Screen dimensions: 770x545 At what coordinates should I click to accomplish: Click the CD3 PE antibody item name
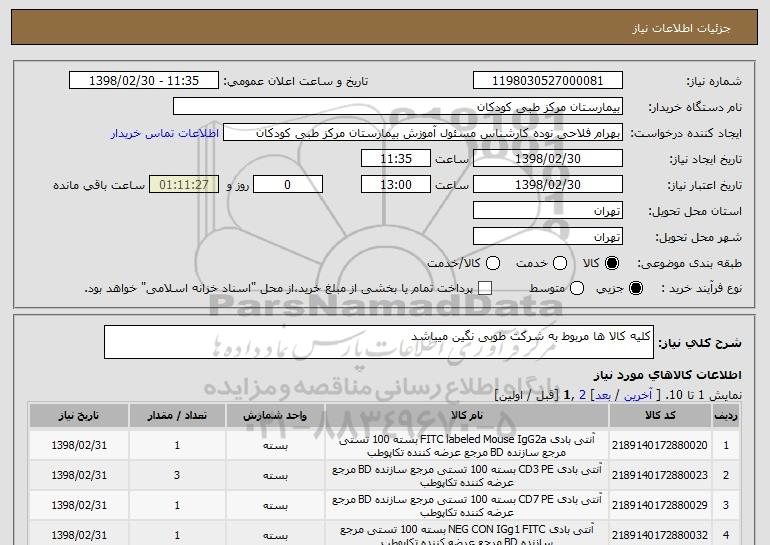click(467, 475)
